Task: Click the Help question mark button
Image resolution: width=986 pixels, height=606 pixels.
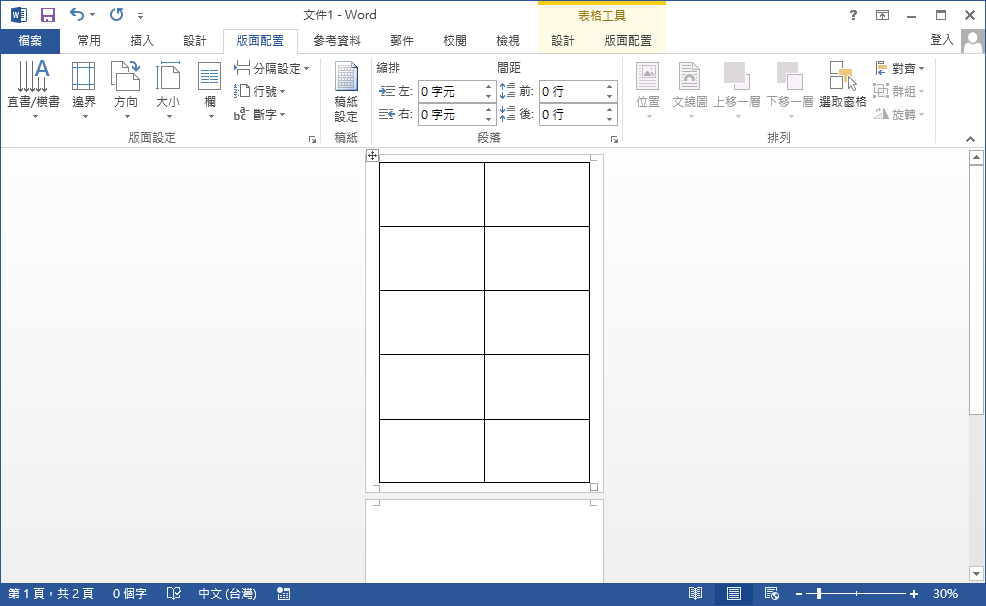Action: click(x=853, y=15)
